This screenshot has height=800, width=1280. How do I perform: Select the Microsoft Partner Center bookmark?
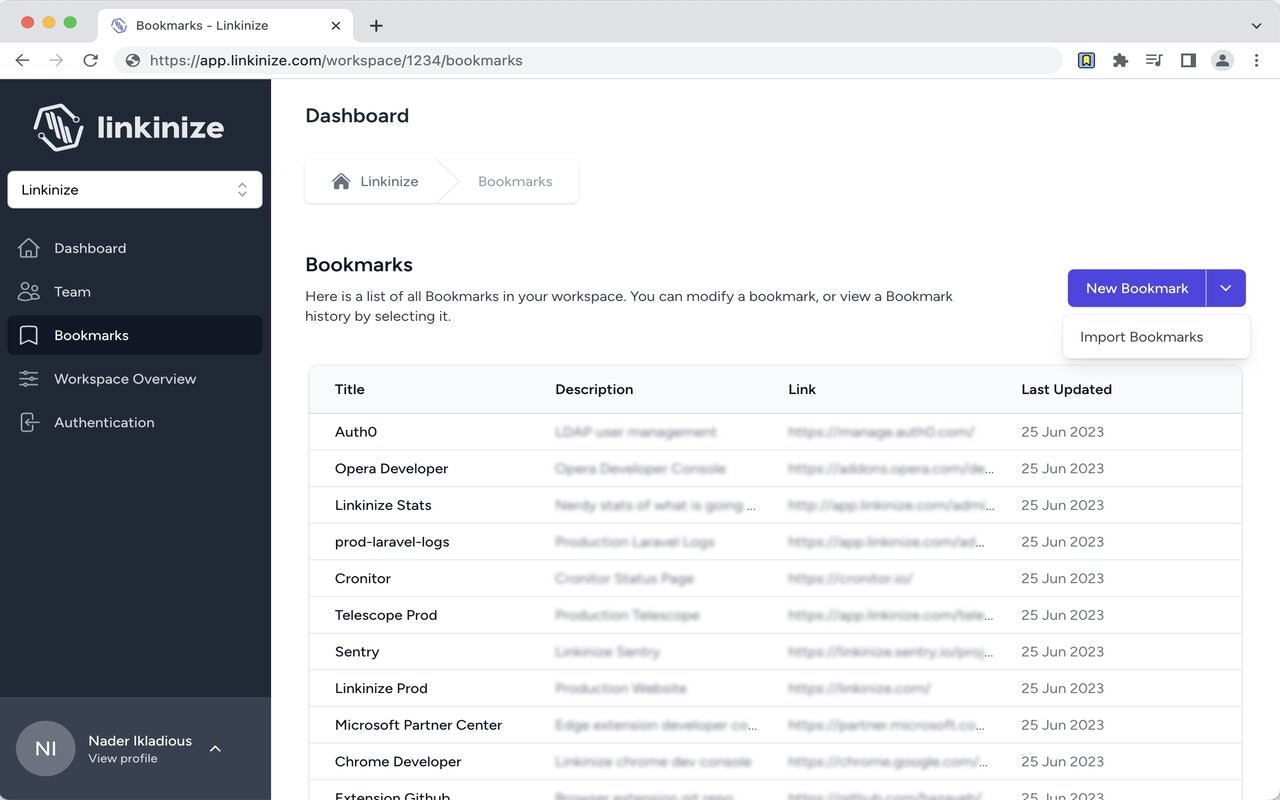click(775, 725)
